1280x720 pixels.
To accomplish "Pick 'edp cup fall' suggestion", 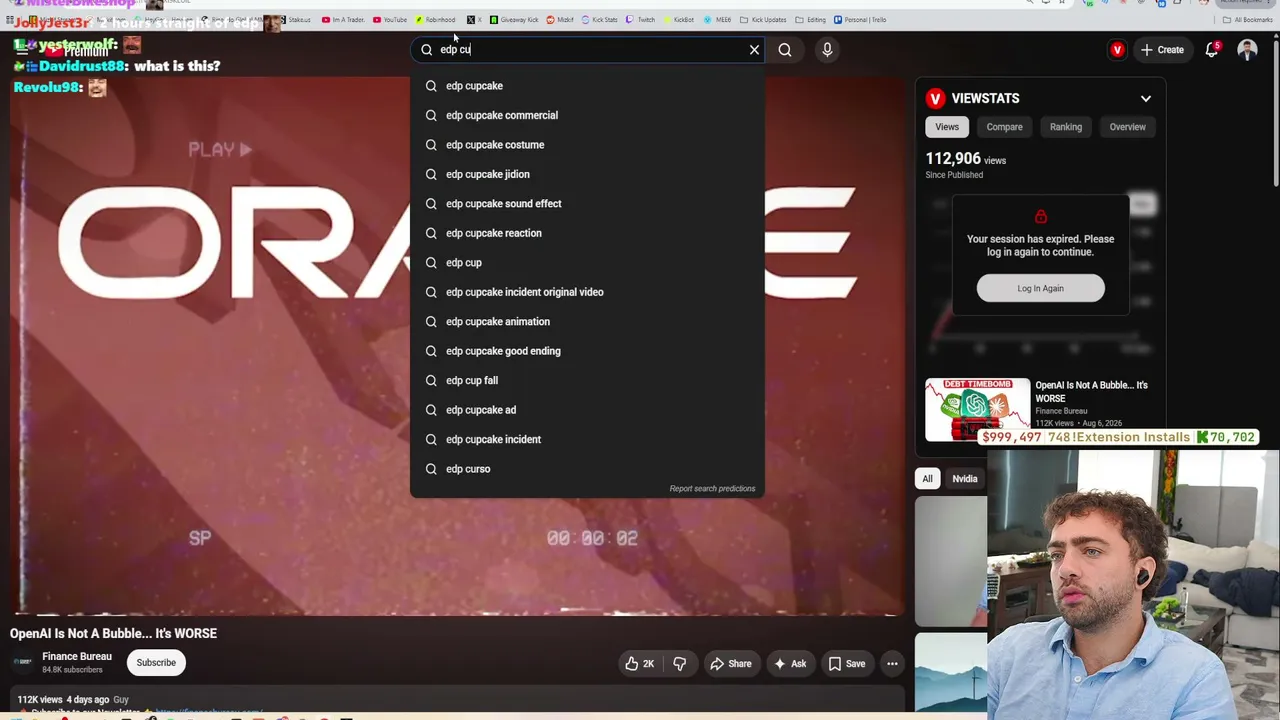I will click(587, 381).
